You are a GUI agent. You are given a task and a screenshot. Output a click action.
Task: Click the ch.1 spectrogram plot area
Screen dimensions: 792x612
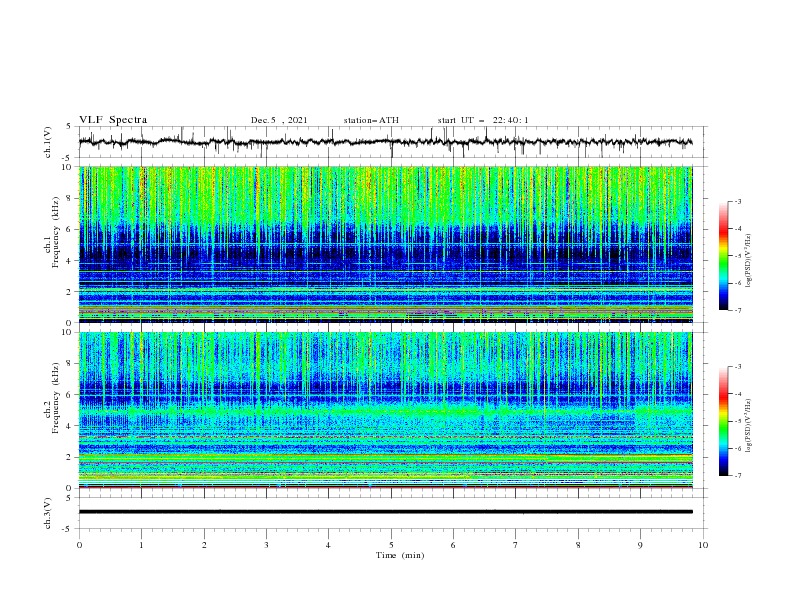(x=385, y=244)
